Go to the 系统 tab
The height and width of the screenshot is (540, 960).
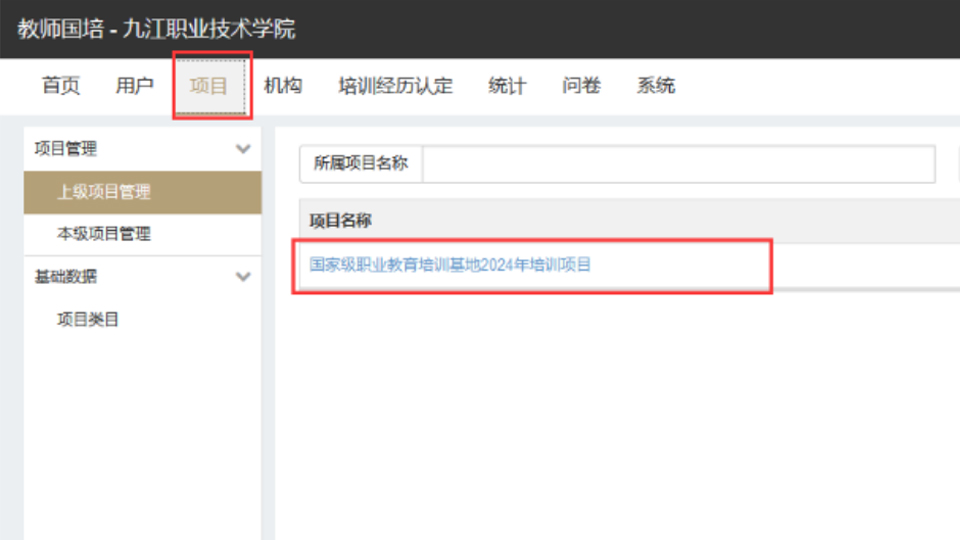pos(656,86)
